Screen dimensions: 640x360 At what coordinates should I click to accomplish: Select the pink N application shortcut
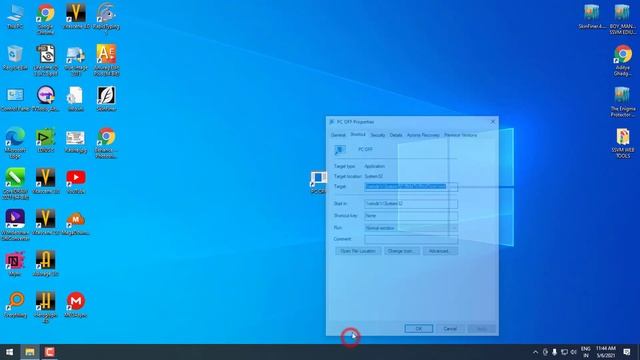[15, 264]
